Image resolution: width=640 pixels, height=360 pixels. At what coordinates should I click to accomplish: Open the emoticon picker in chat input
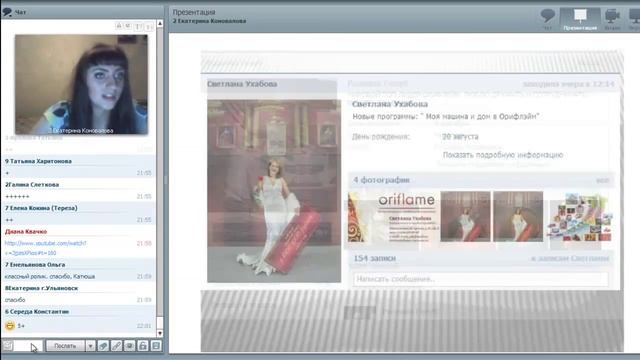(8, 346)
